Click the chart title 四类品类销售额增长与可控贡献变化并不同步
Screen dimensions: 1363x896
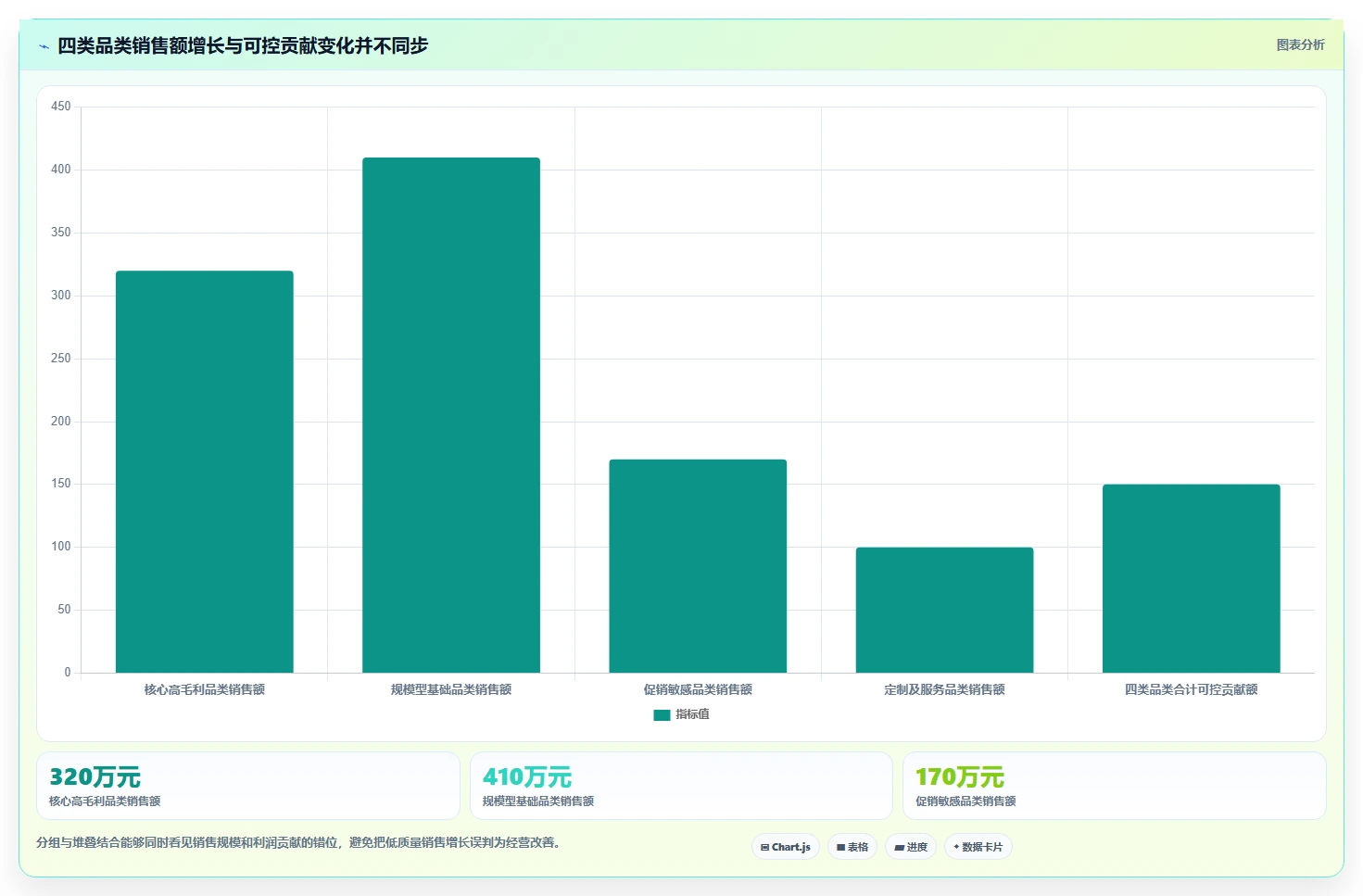[x=243, y=45]
